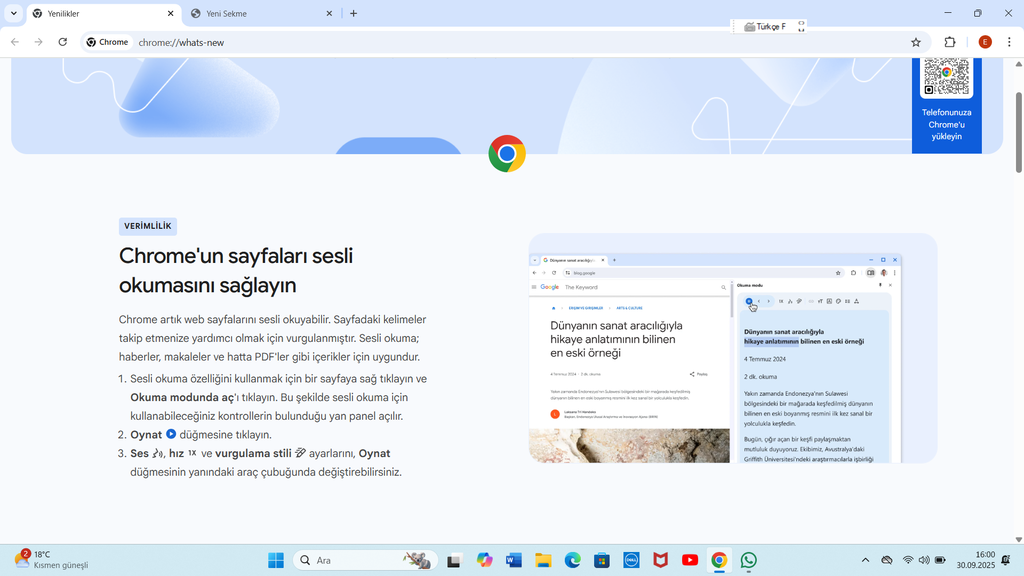Image resolution: width=1024 pixels, height=576 pixels.
Task: Open WhatsApp from the taskbar
Action: [x=748, y=560]
